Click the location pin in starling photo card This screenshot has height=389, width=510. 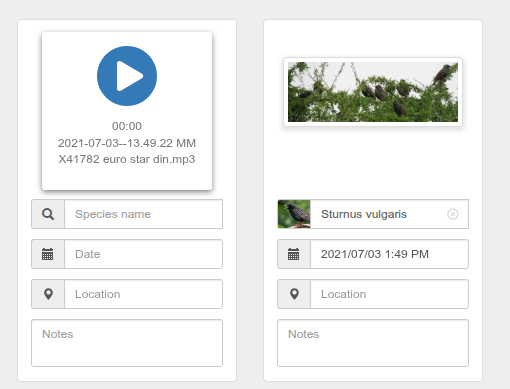coord(294,294)
